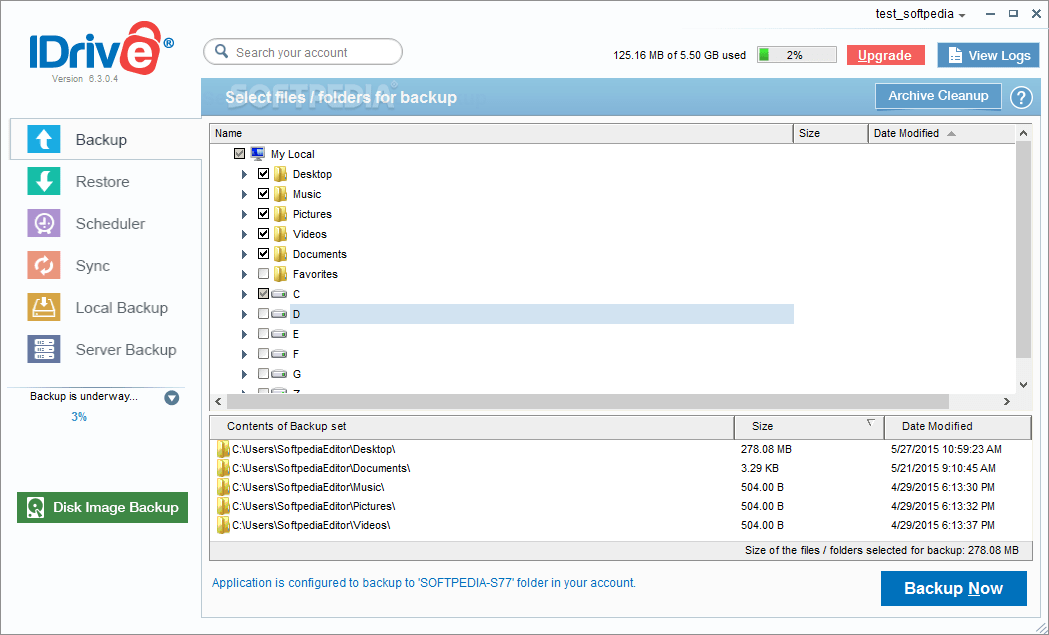This screenshot has height=635, width=1049.
Task: Click the Upgrade button
Action: [x=885, y=56]
